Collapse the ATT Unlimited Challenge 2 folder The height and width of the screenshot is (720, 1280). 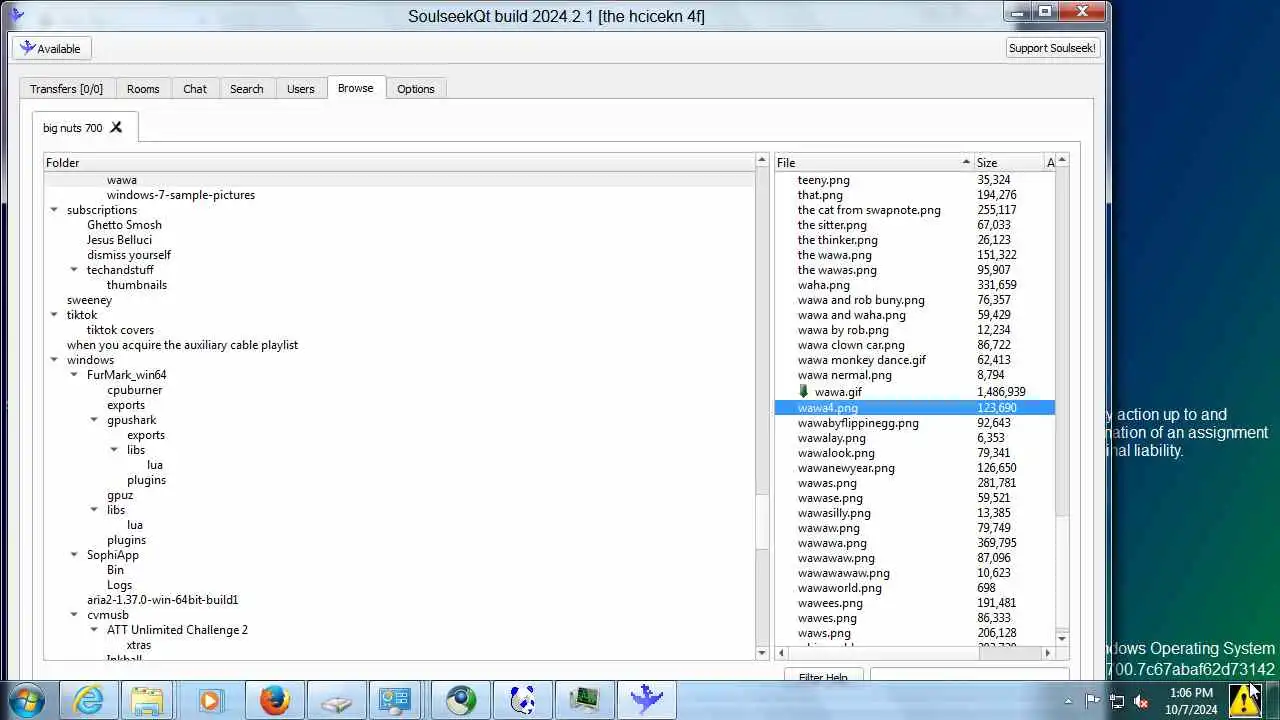click(x=94, y=630)
